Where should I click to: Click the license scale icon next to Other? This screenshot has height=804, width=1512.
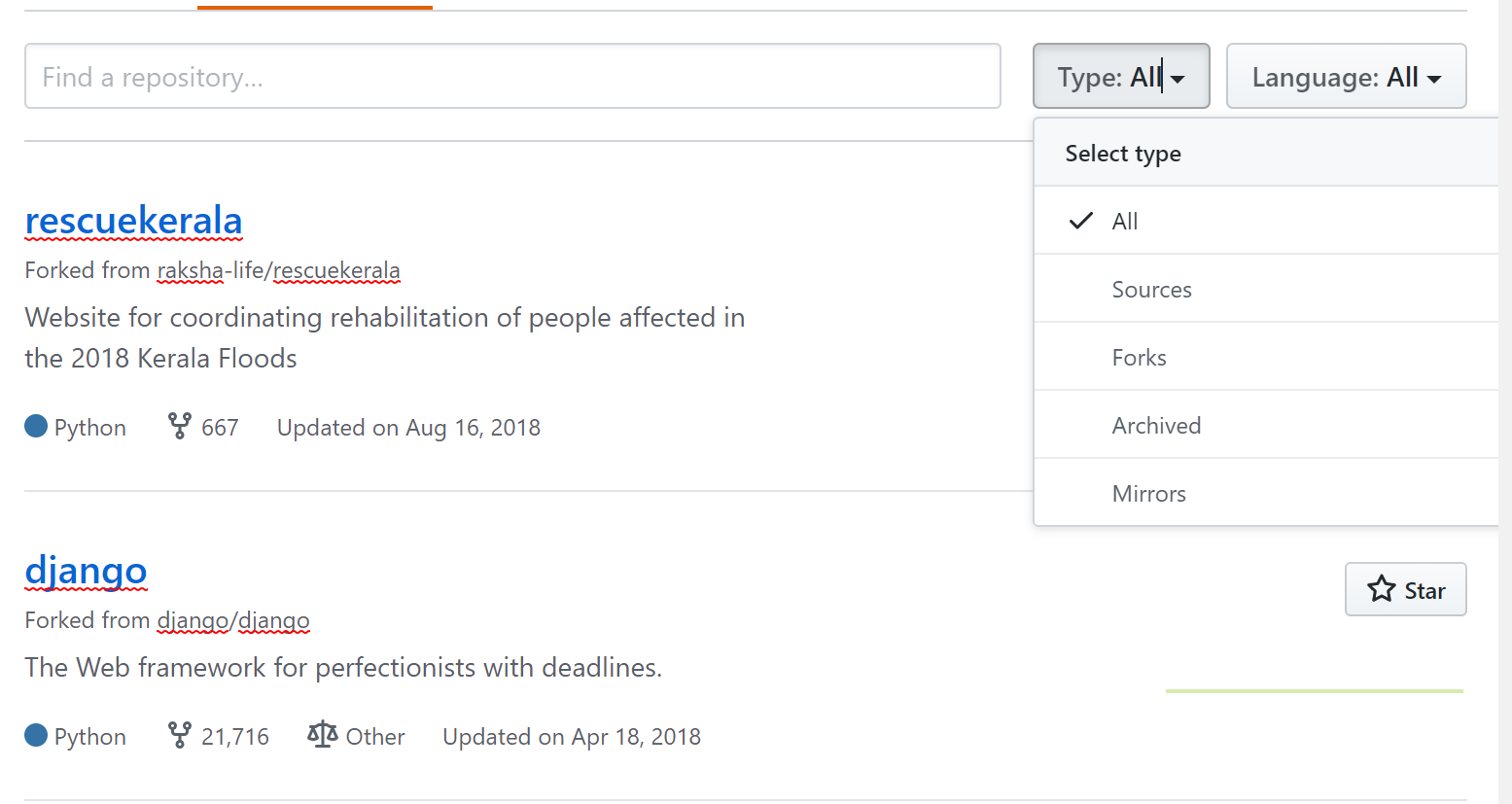[x=322, y=735]
